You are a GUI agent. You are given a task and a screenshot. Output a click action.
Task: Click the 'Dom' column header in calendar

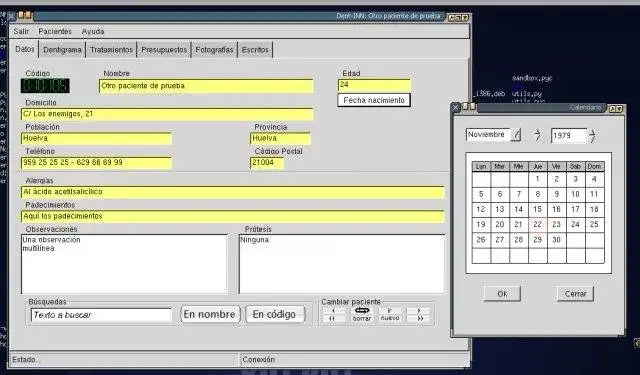[594, 166]
